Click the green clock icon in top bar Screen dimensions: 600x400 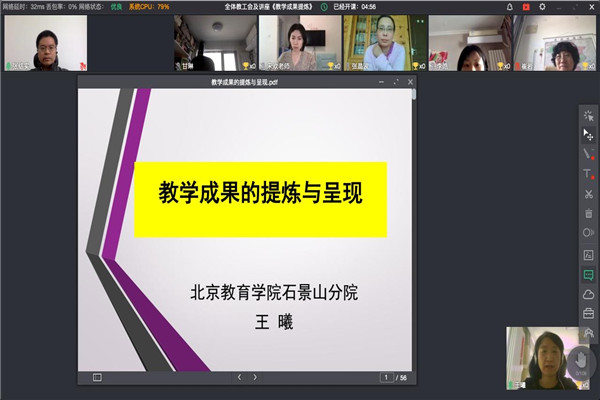click(324, 7)
